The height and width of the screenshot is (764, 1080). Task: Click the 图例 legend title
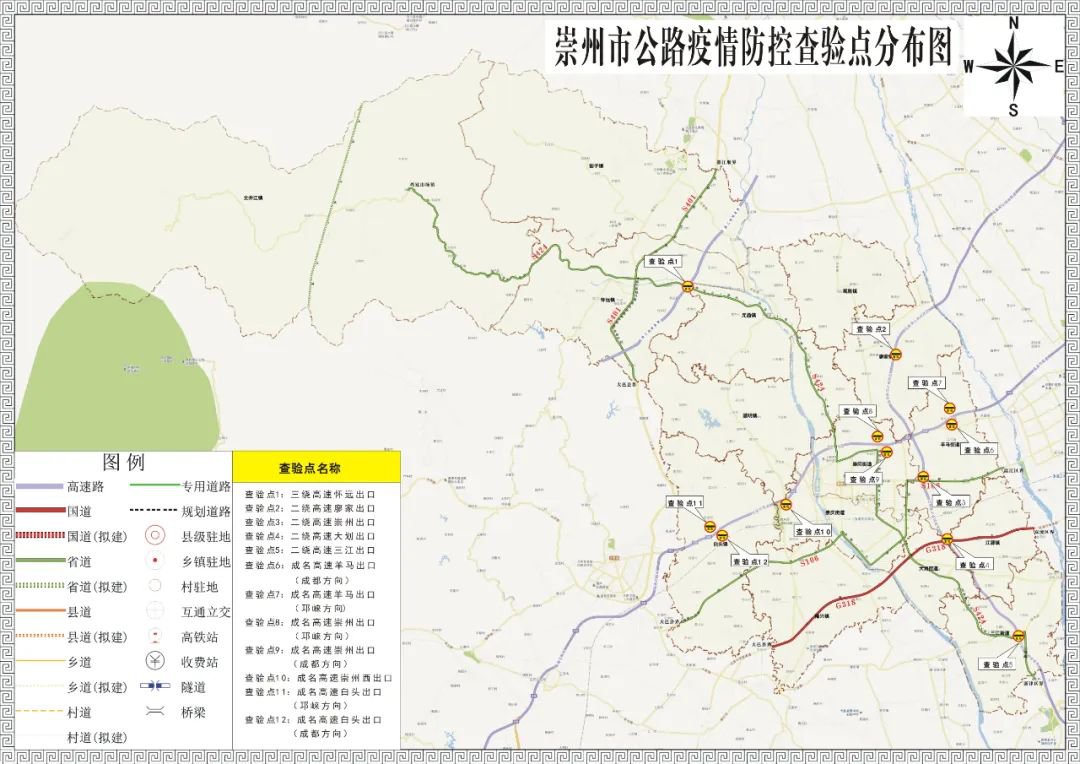[123, 463]
